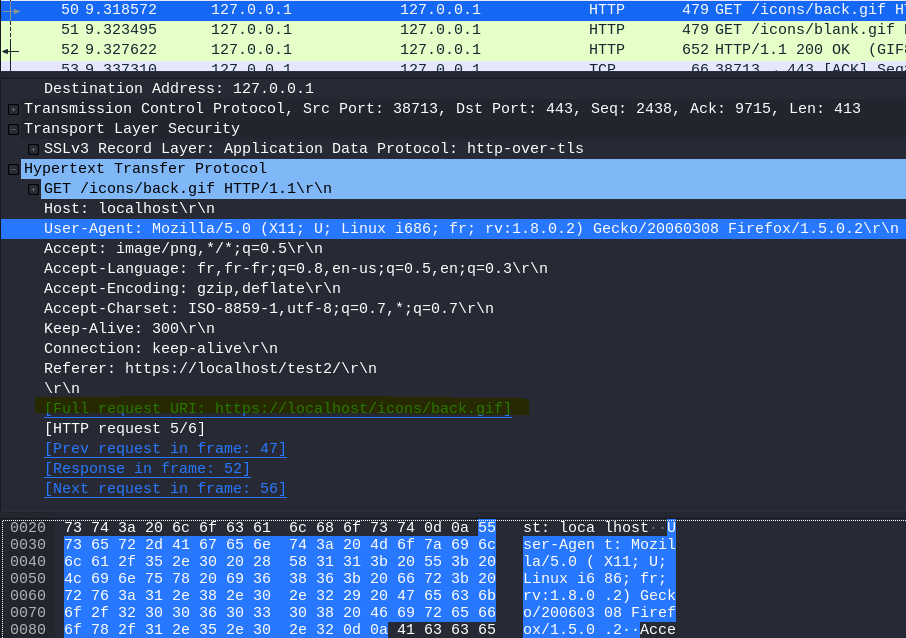Select the Accept-Encoding gzip,deflate line
This screenshot has height=638, width=906.
[192, 288]
